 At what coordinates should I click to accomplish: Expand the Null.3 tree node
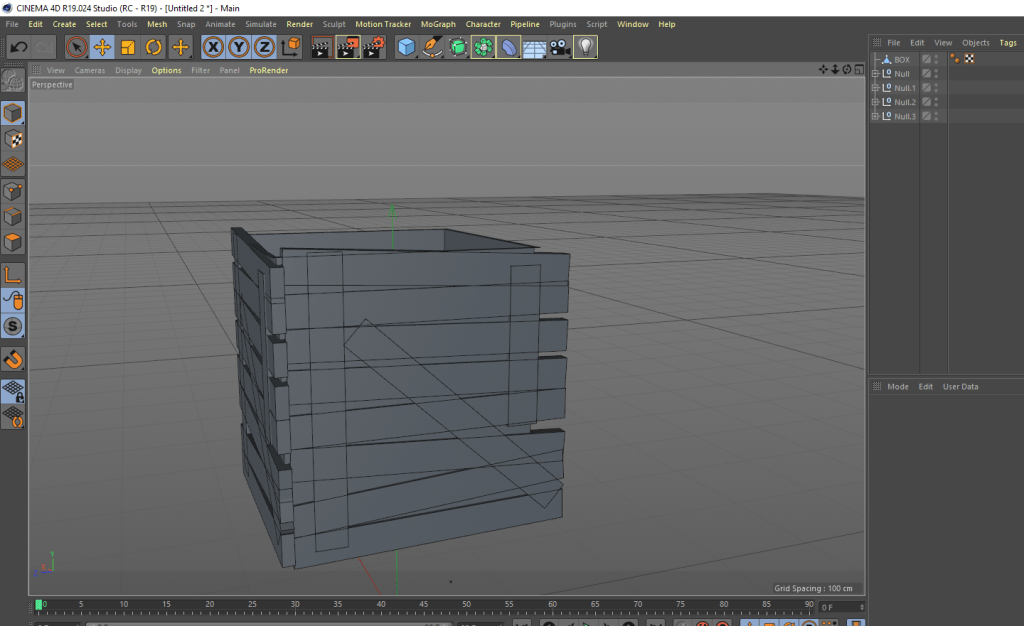tap(875, 116)
